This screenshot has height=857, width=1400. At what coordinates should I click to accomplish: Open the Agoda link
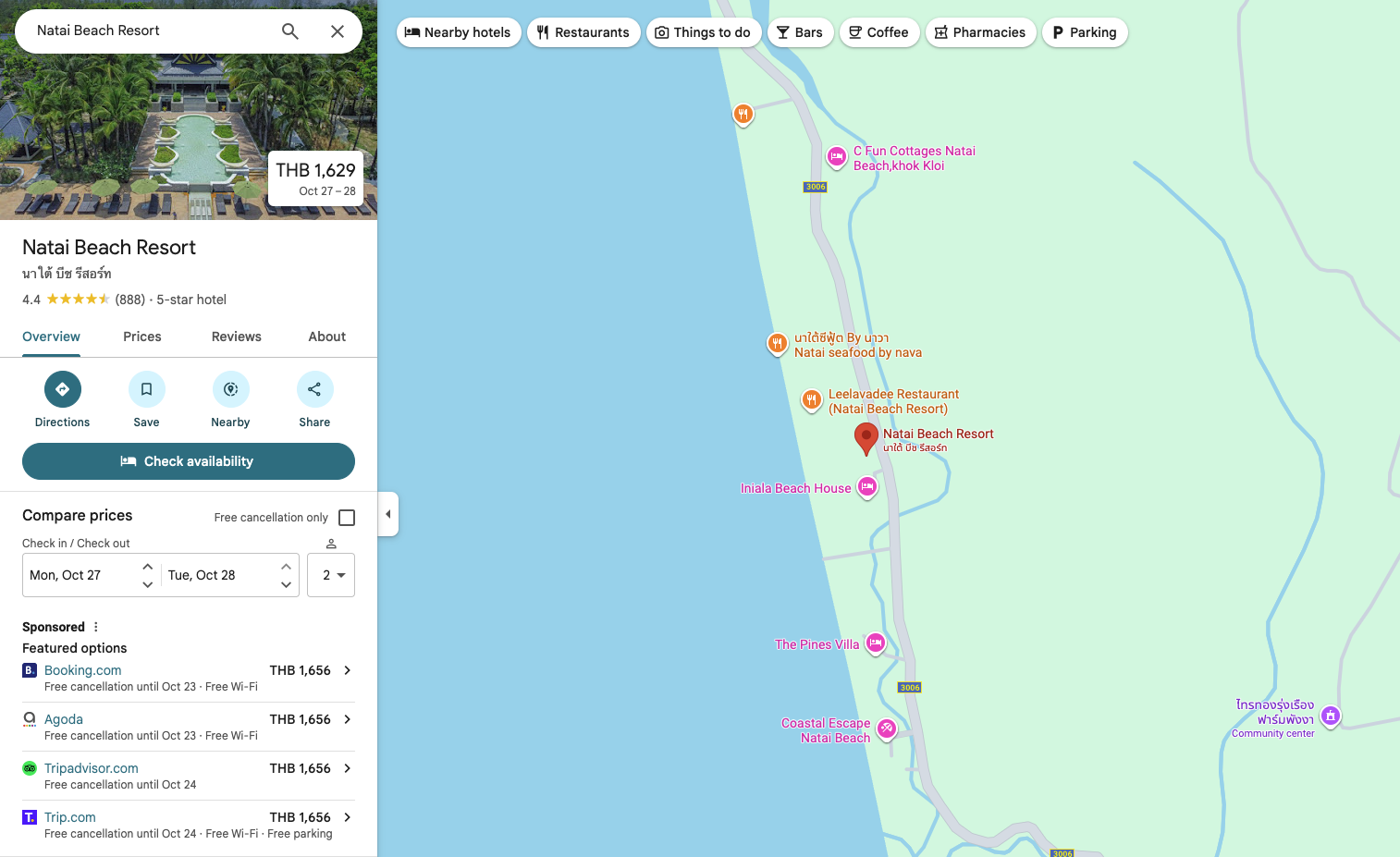coord(64,719)
